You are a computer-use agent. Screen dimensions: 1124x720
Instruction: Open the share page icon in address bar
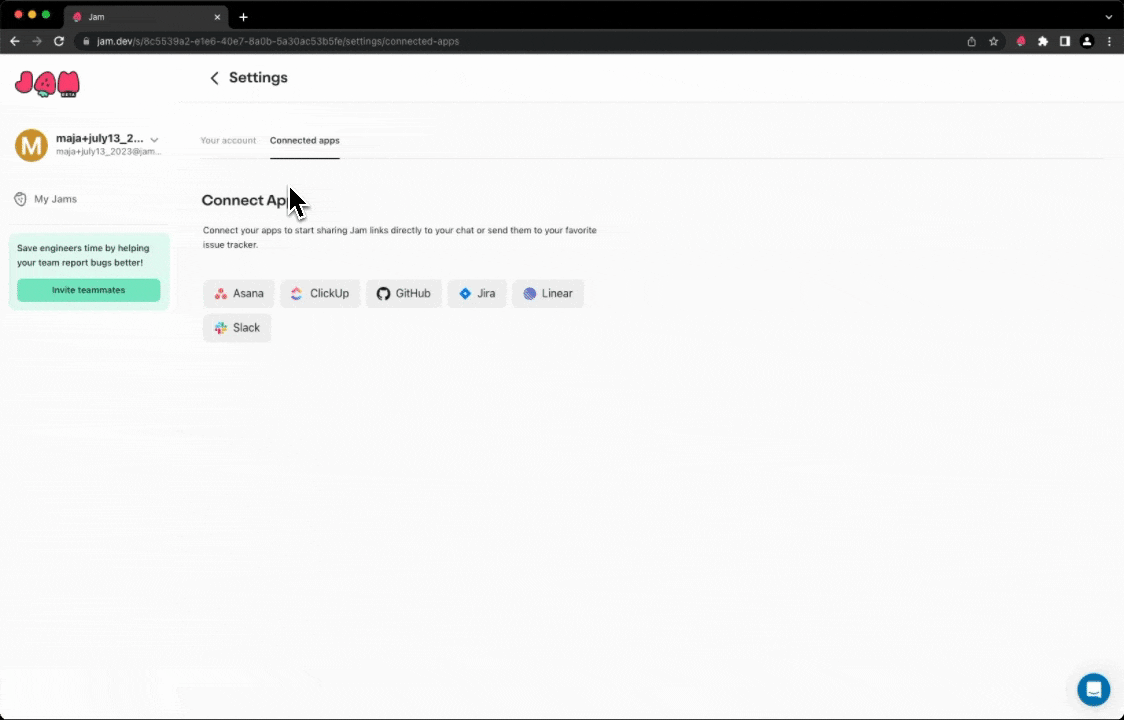click(x=971, y=41)
